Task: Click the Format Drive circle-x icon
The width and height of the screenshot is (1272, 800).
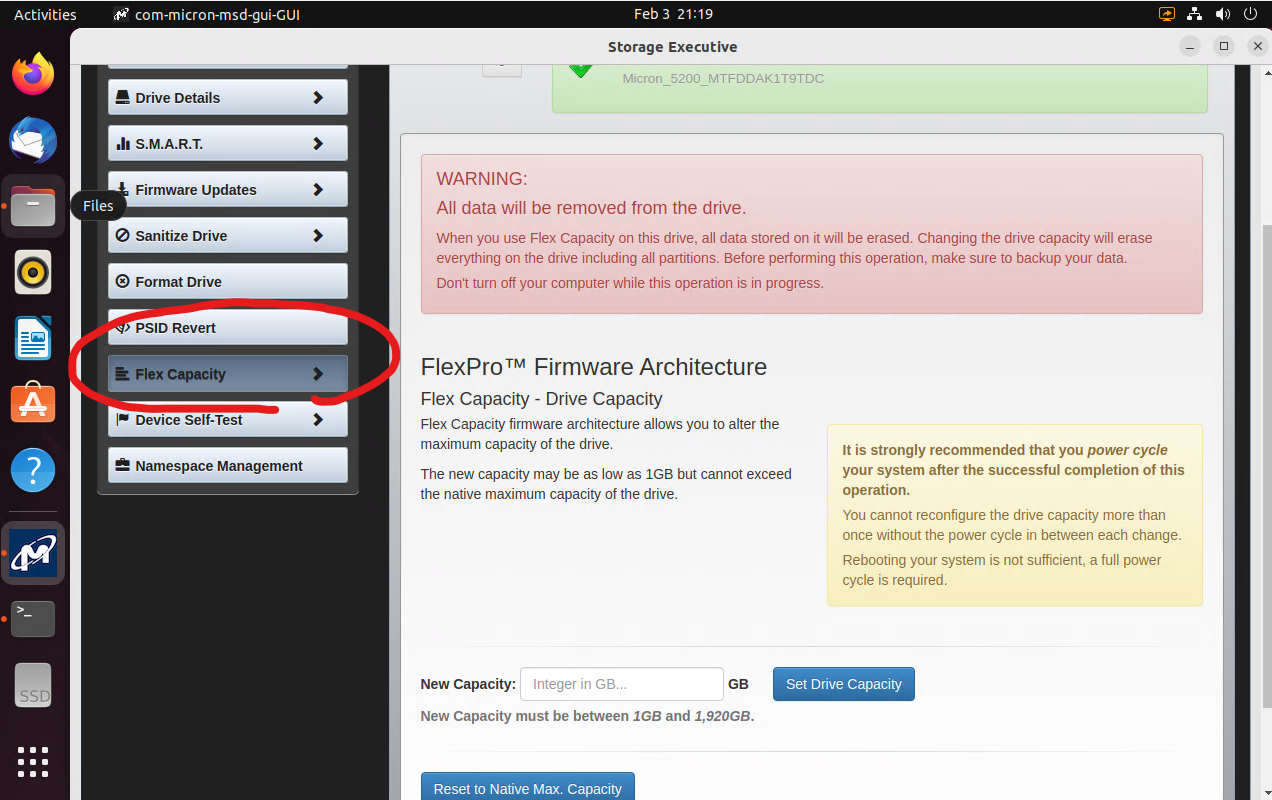Action: 123,282
